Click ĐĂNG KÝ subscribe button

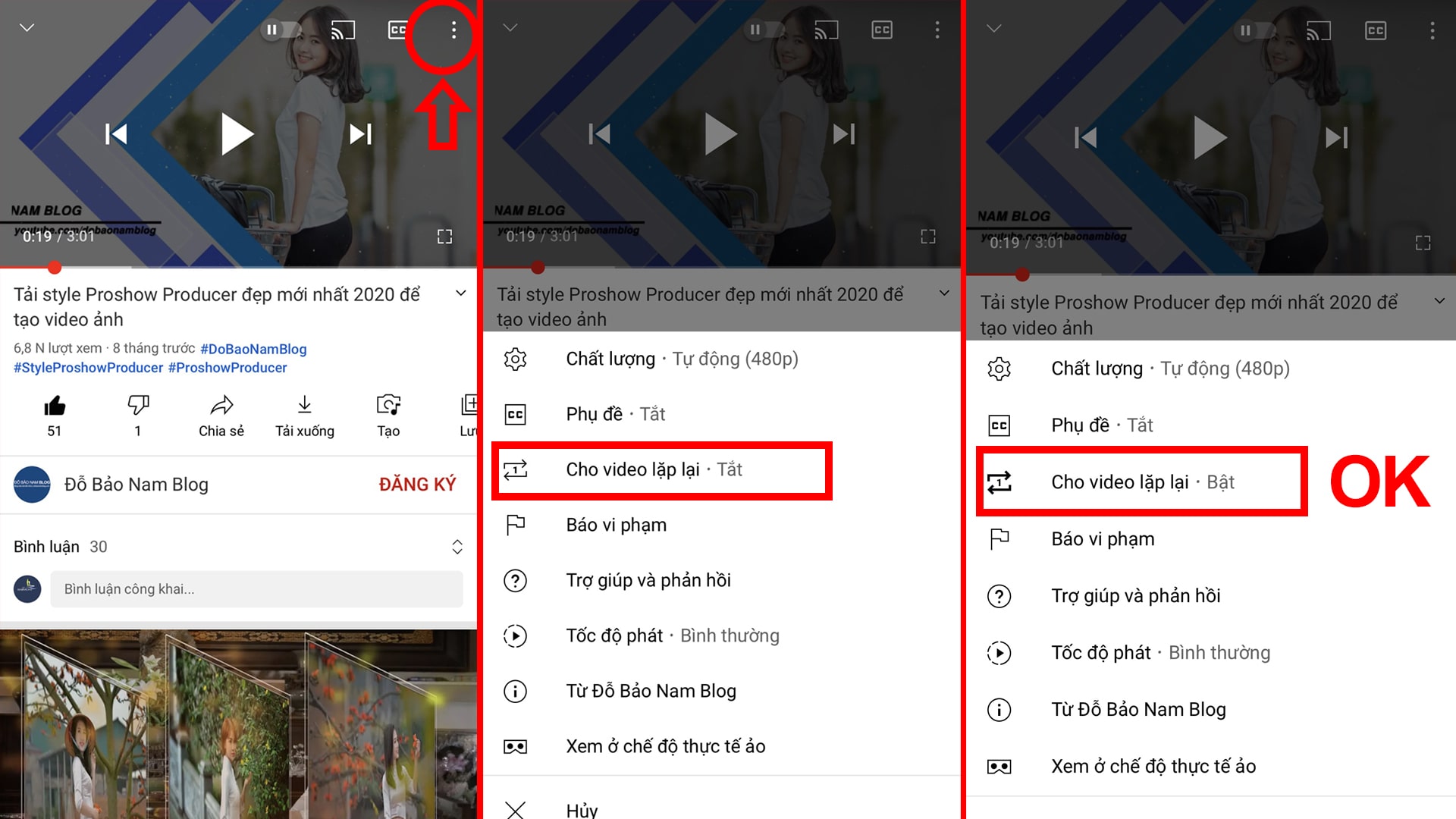(x=417, y=484)
